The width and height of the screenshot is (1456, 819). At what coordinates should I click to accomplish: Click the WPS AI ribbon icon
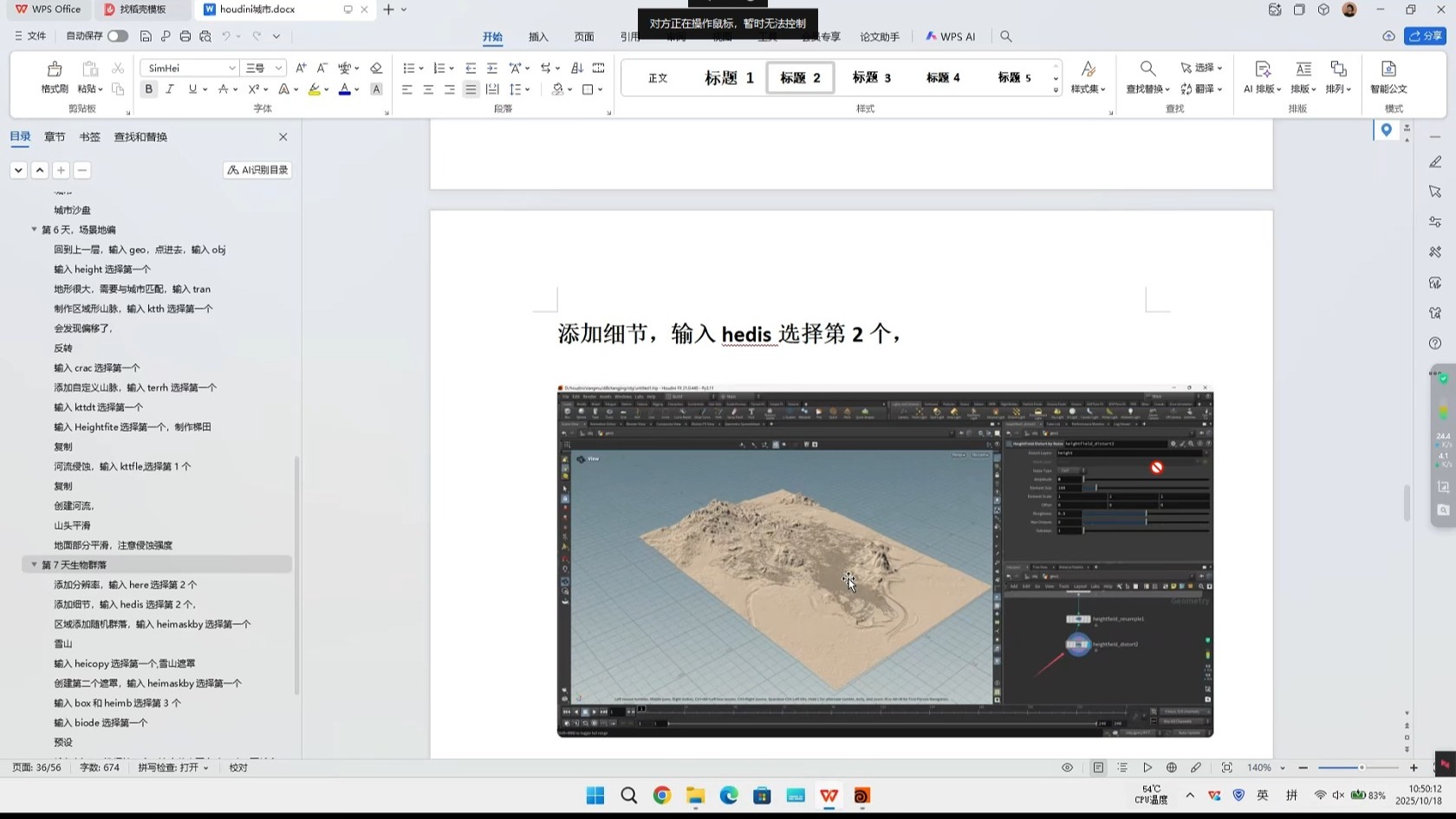tap(950, 36)
